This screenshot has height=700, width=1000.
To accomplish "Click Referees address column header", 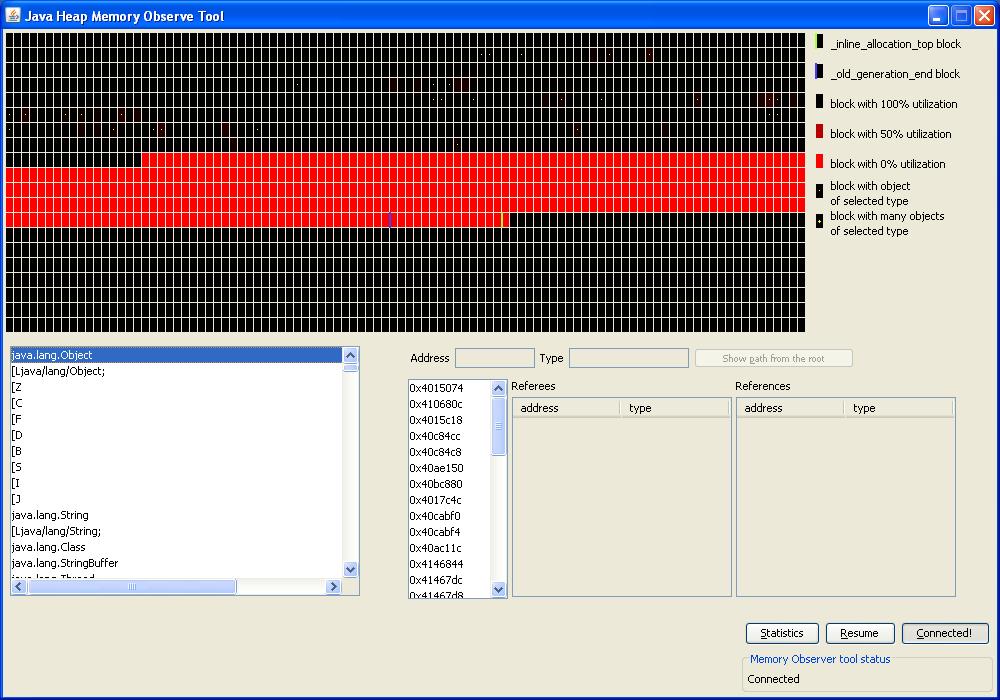I will (x=566, y=408).
